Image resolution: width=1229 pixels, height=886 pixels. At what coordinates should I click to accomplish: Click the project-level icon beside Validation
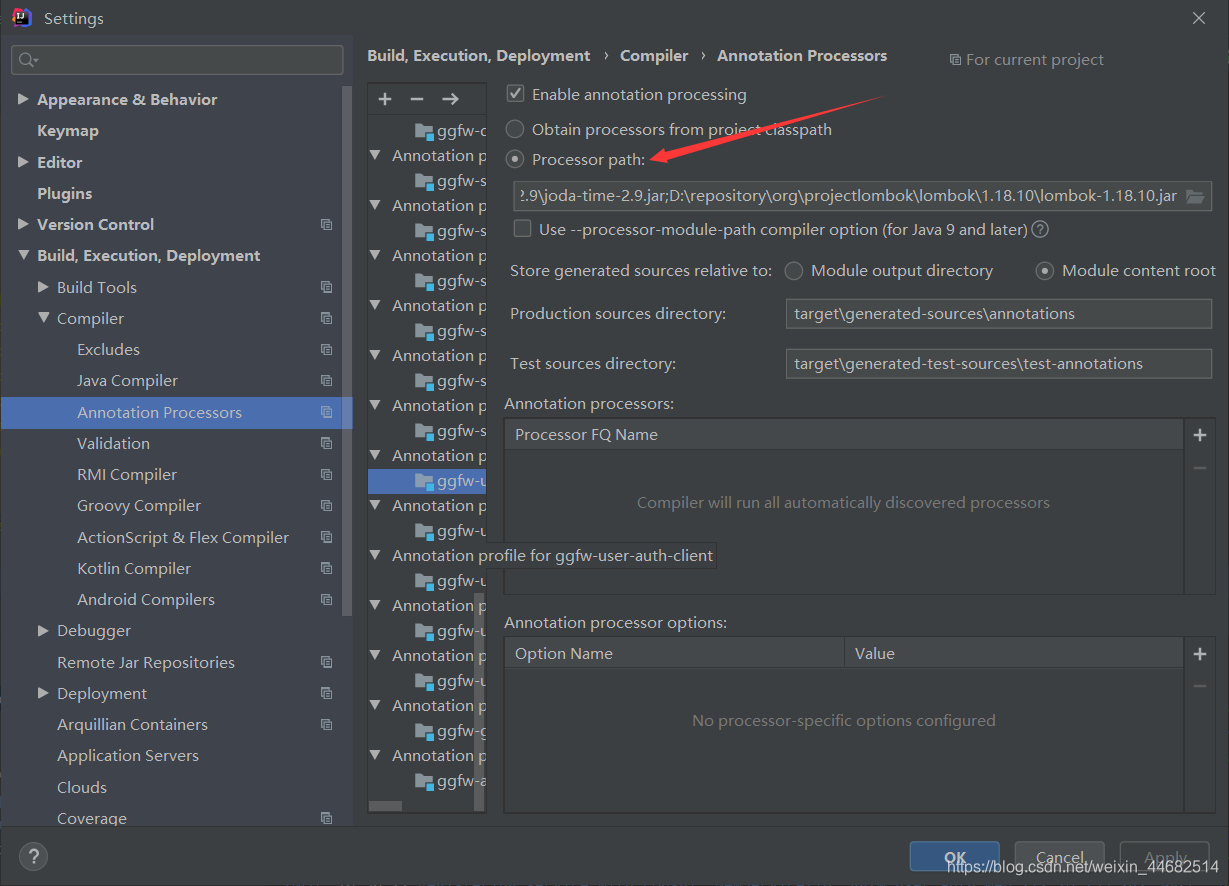point(326,443)
